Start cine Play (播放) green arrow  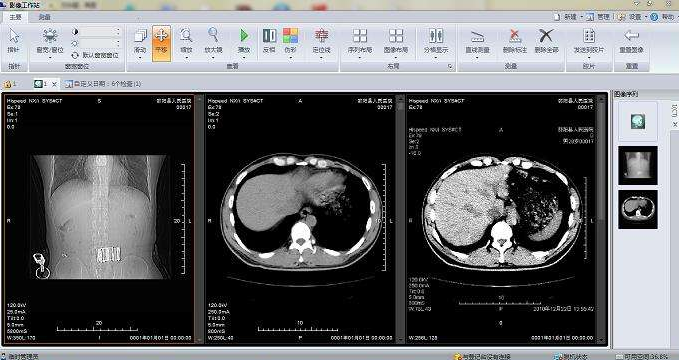(x=244, y=42)
